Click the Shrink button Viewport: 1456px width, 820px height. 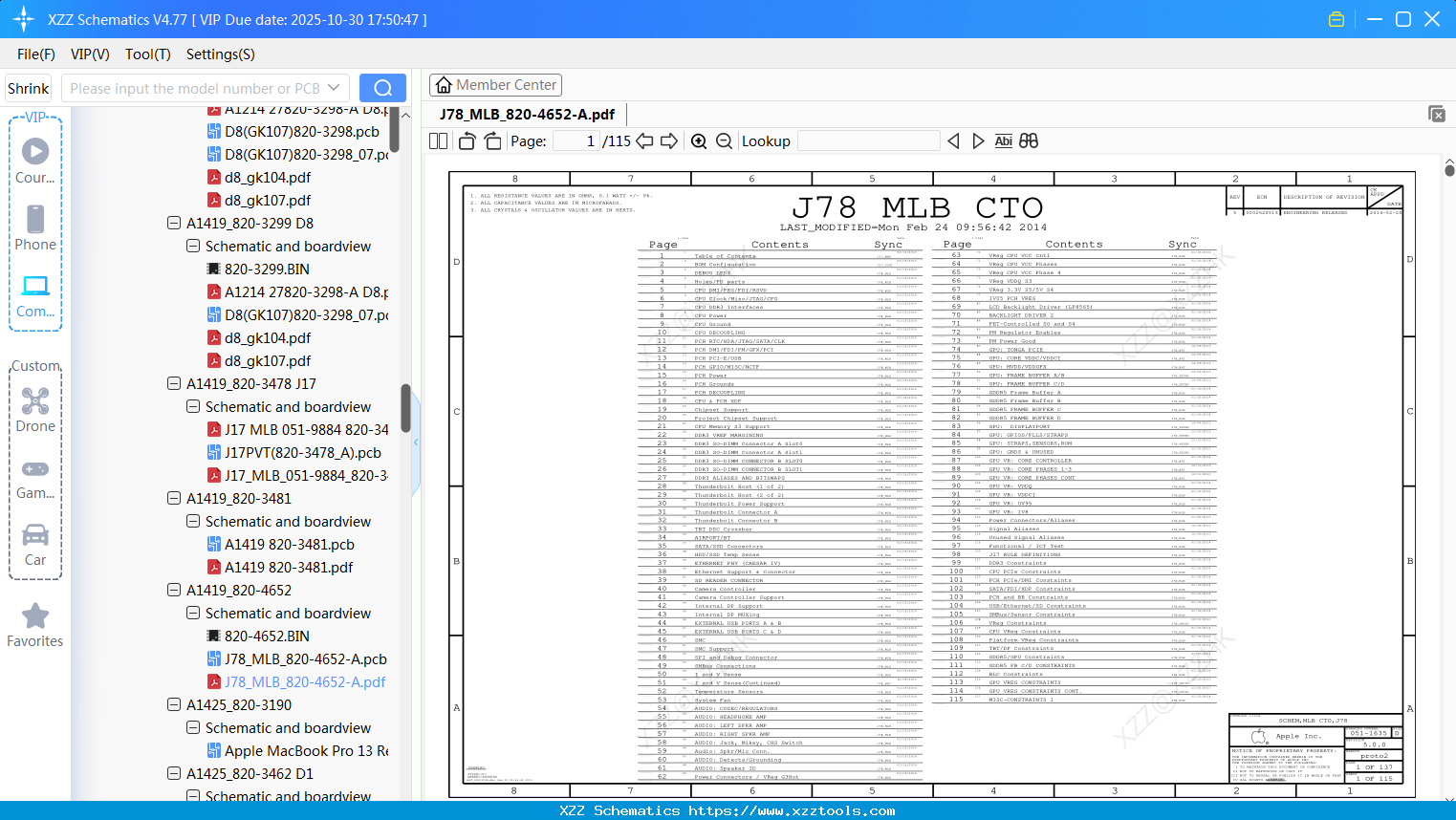pyautogui.click(x=28, y=88)
